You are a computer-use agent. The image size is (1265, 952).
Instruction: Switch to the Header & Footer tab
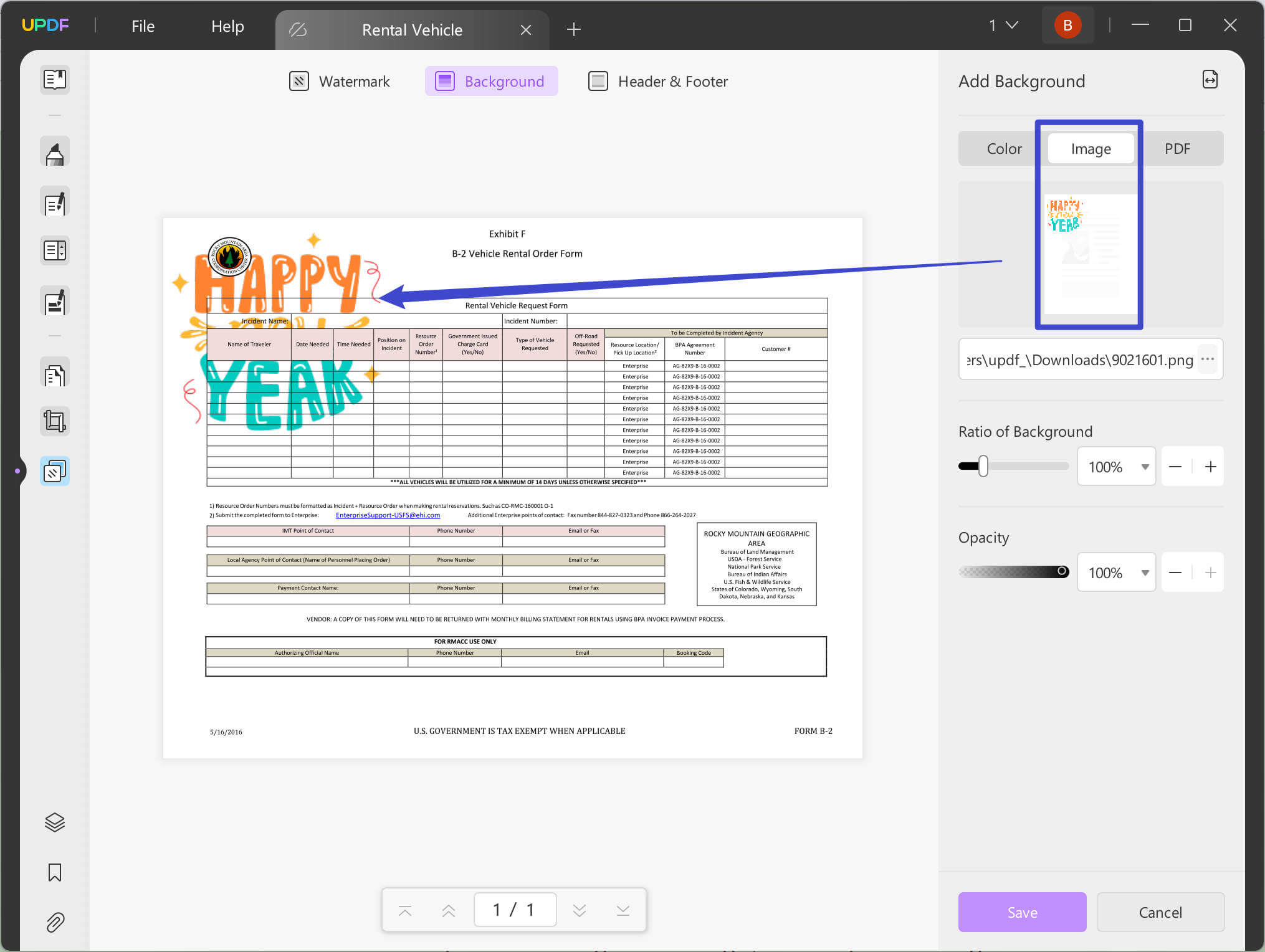pos(657,81)
